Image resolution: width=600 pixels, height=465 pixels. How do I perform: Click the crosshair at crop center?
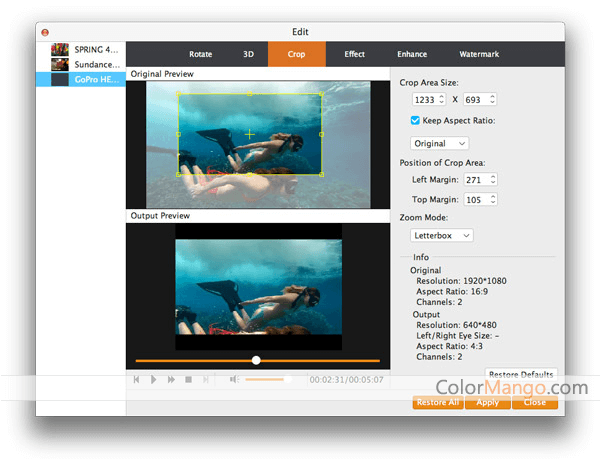coord(249,133)
